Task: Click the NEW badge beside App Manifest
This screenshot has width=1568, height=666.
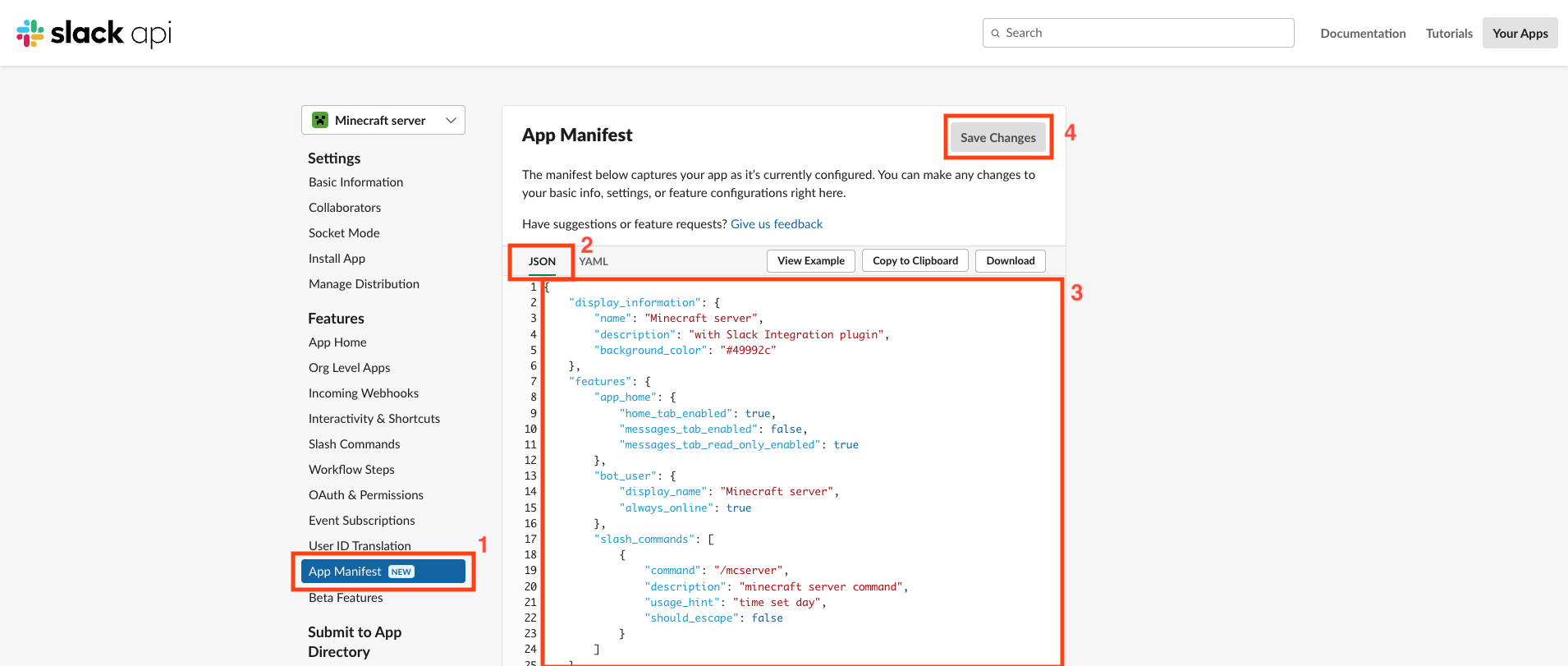Action: (x=401, y=572)
